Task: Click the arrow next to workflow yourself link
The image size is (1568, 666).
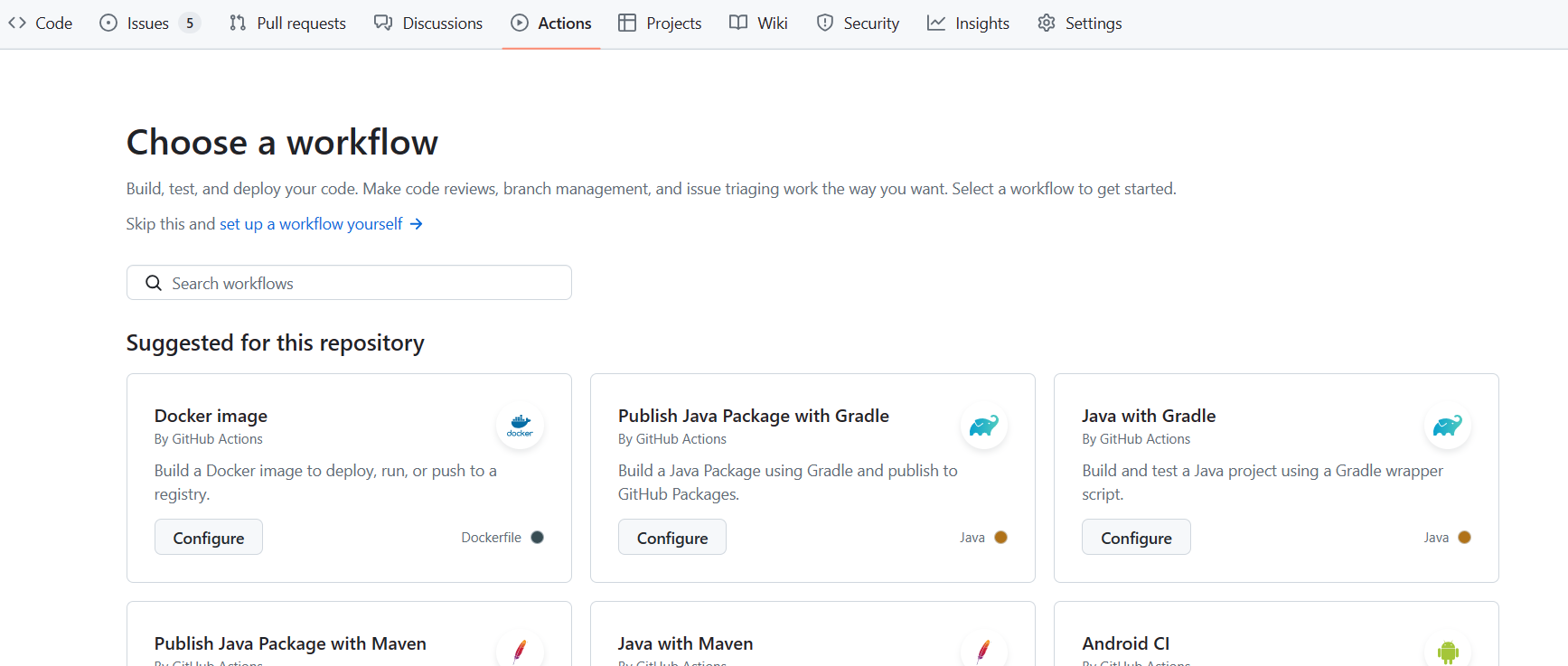Action: [x=416, y=224]
